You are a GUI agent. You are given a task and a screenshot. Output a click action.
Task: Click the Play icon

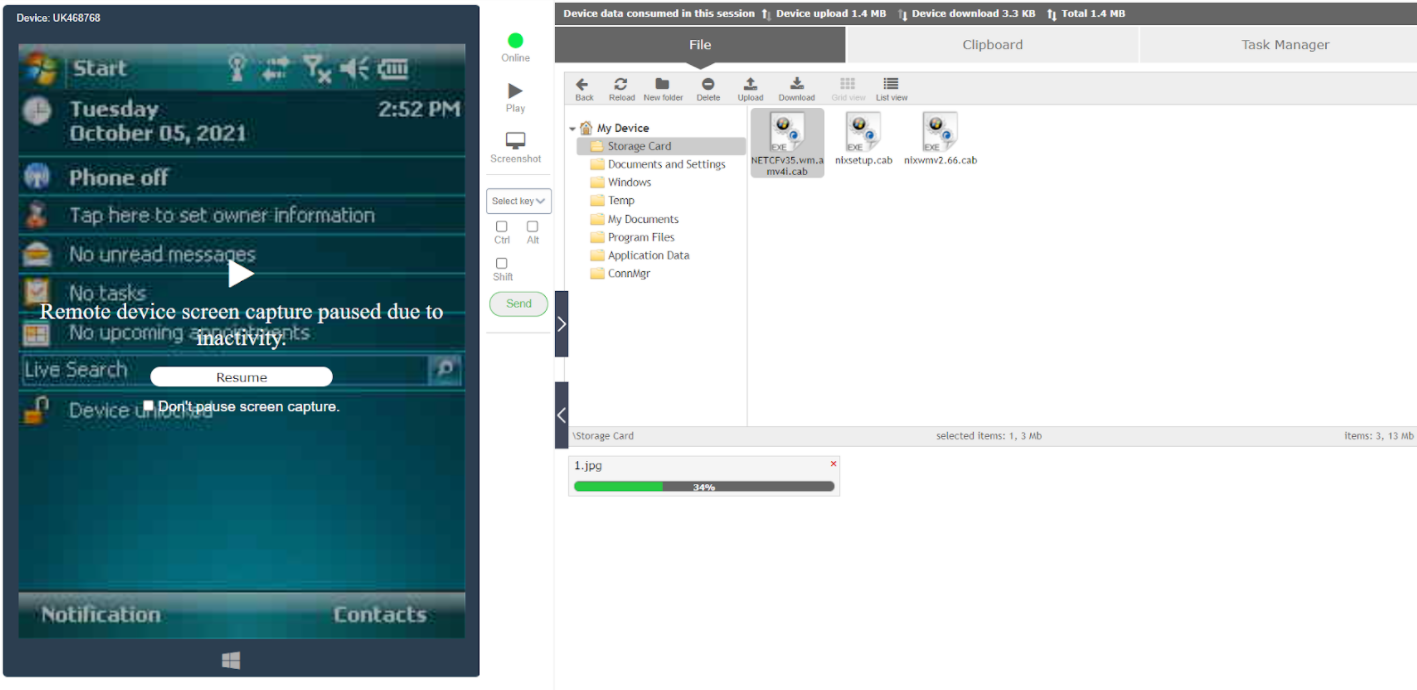pyautogui.click(x=516, y=91)
